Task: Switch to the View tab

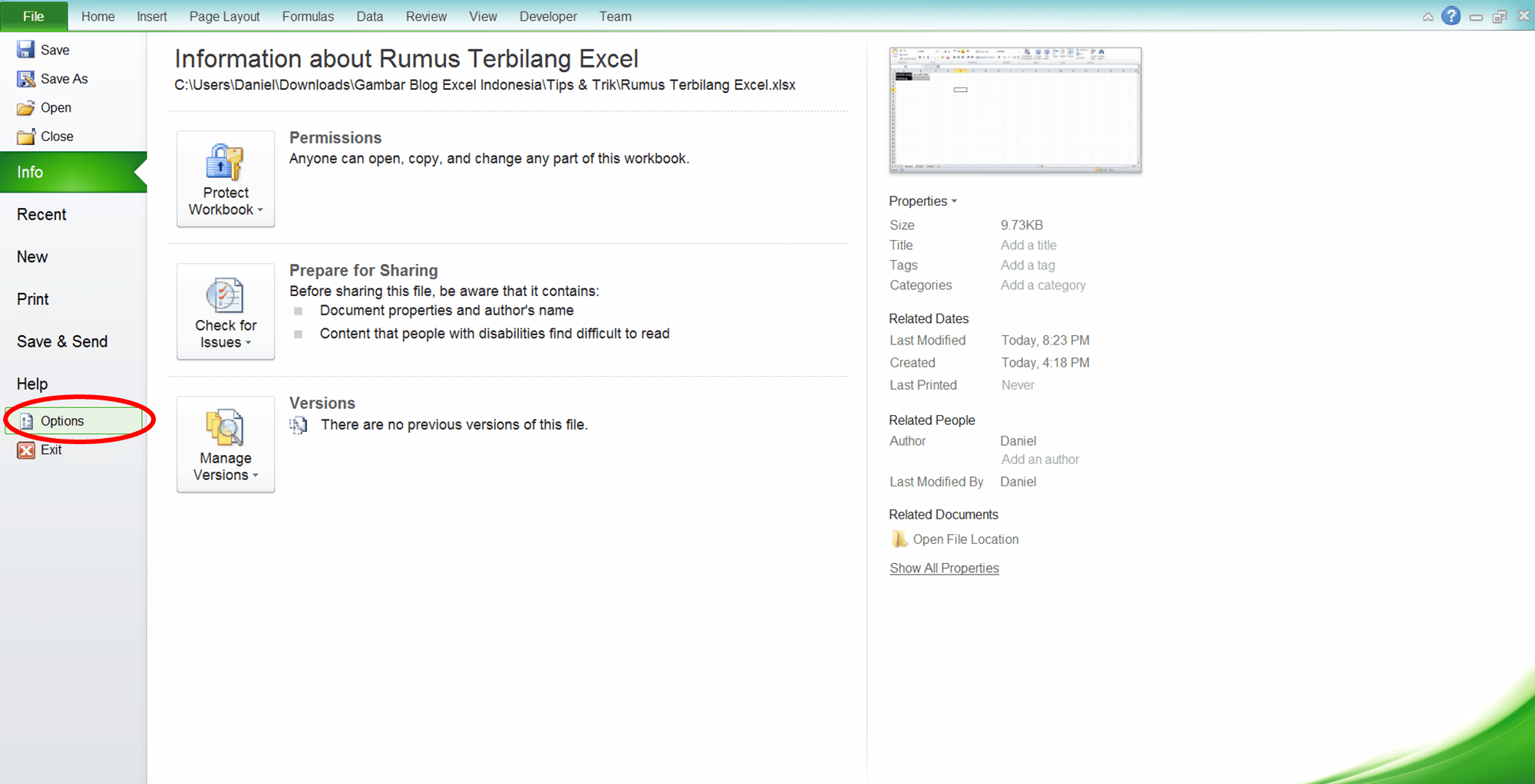Action: pyautogui.click(x=483, y=16)
